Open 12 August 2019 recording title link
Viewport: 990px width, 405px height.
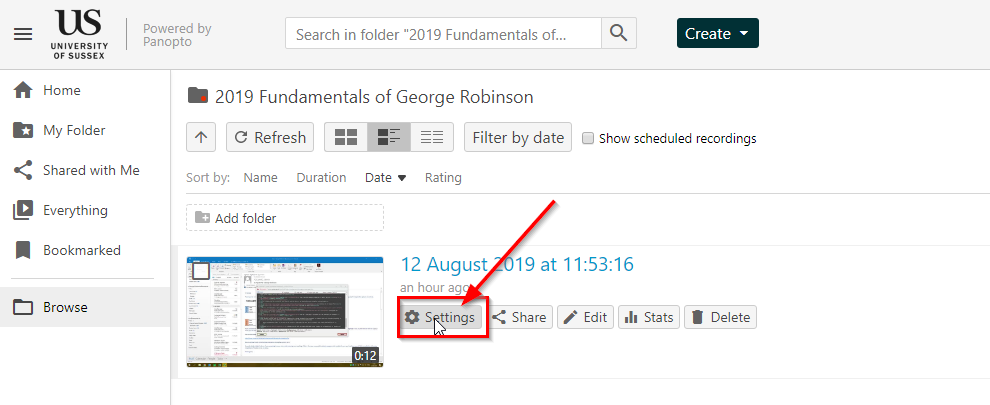point(517,264)
